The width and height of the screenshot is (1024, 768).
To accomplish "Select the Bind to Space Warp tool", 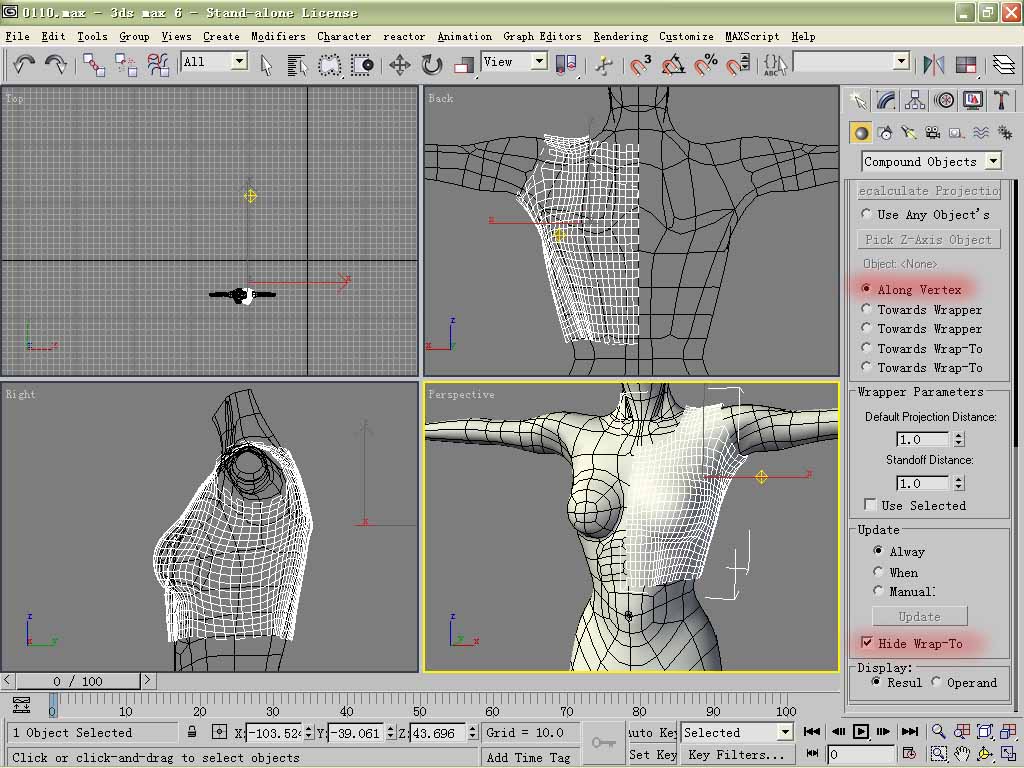I will coord(158,64).
